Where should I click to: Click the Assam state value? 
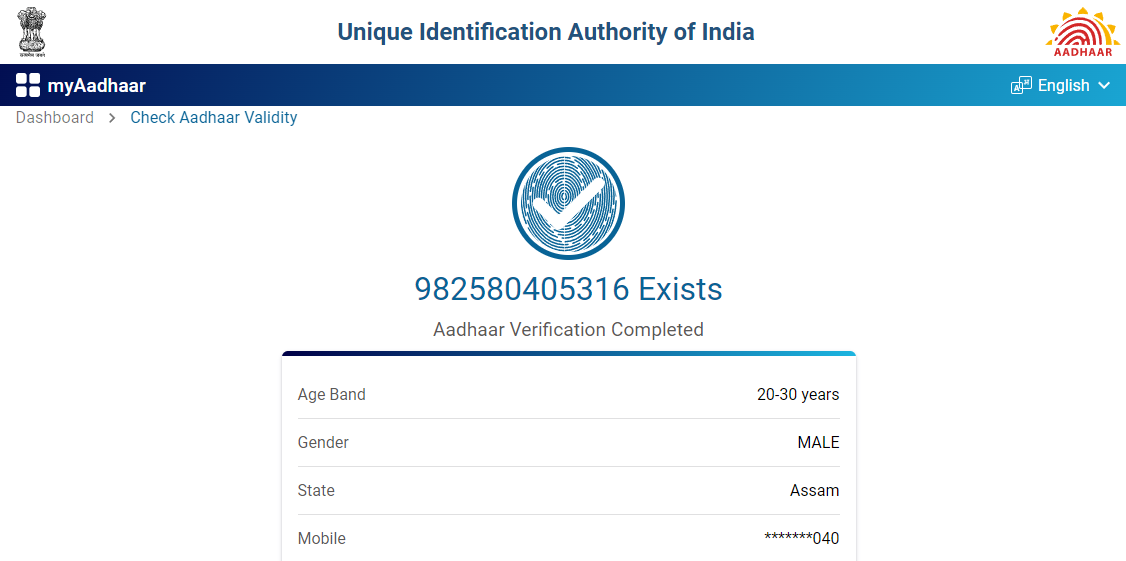814,491
